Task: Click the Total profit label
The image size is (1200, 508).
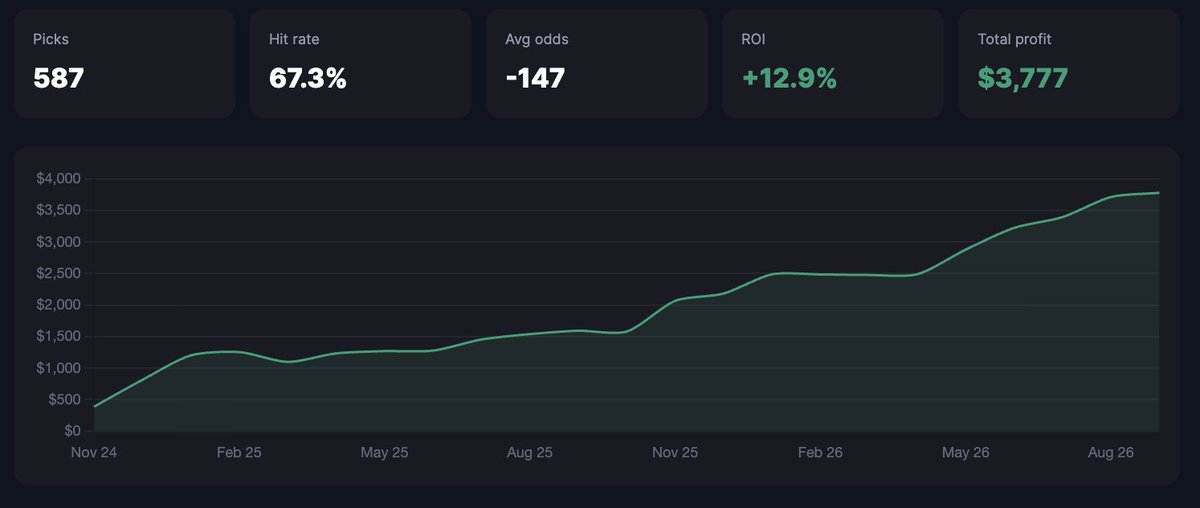Action: point(1014,39)
